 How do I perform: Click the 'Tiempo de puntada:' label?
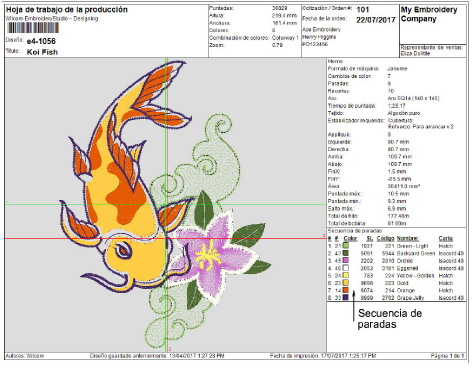[x=352, y=106]
